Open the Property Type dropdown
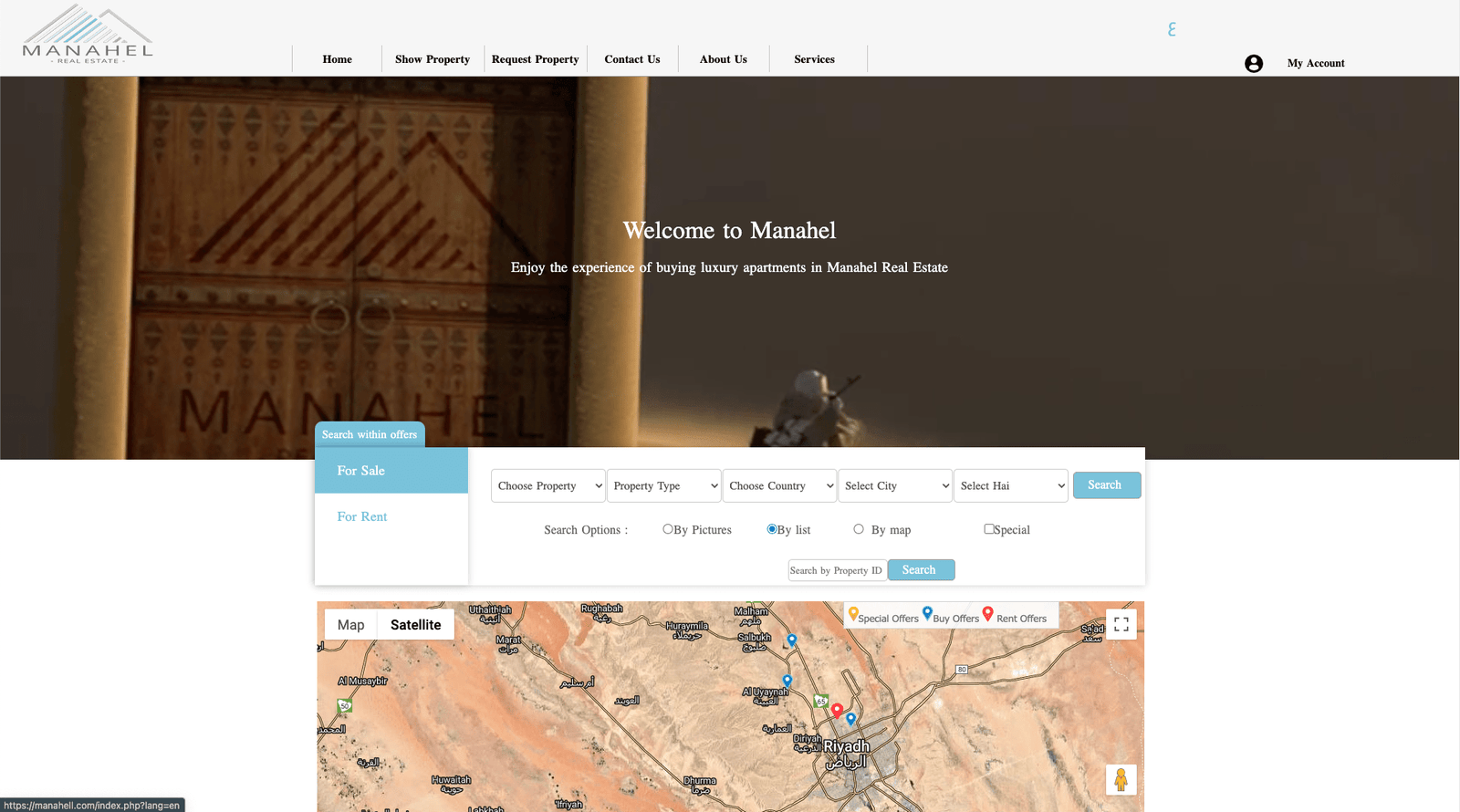 [664, 485]
